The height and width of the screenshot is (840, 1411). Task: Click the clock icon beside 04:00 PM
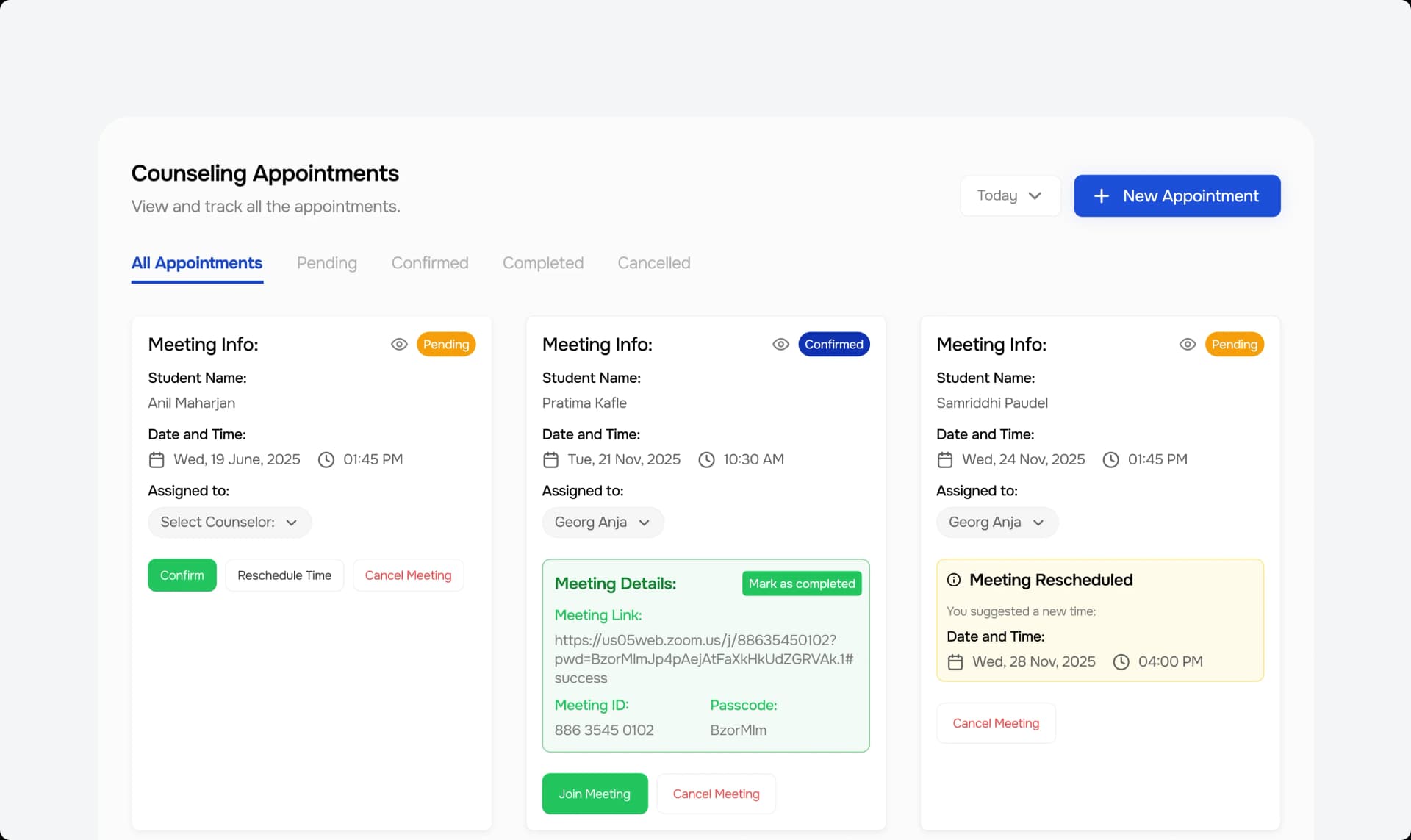click(x=1120, y=661)
